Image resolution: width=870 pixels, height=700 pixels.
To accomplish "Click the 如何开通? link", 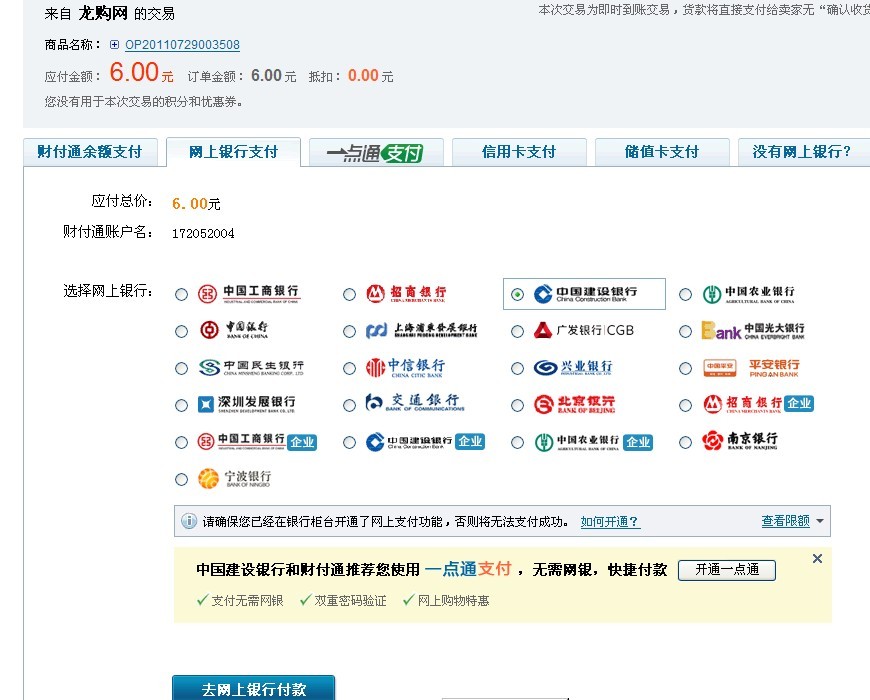I will (610, 521).
